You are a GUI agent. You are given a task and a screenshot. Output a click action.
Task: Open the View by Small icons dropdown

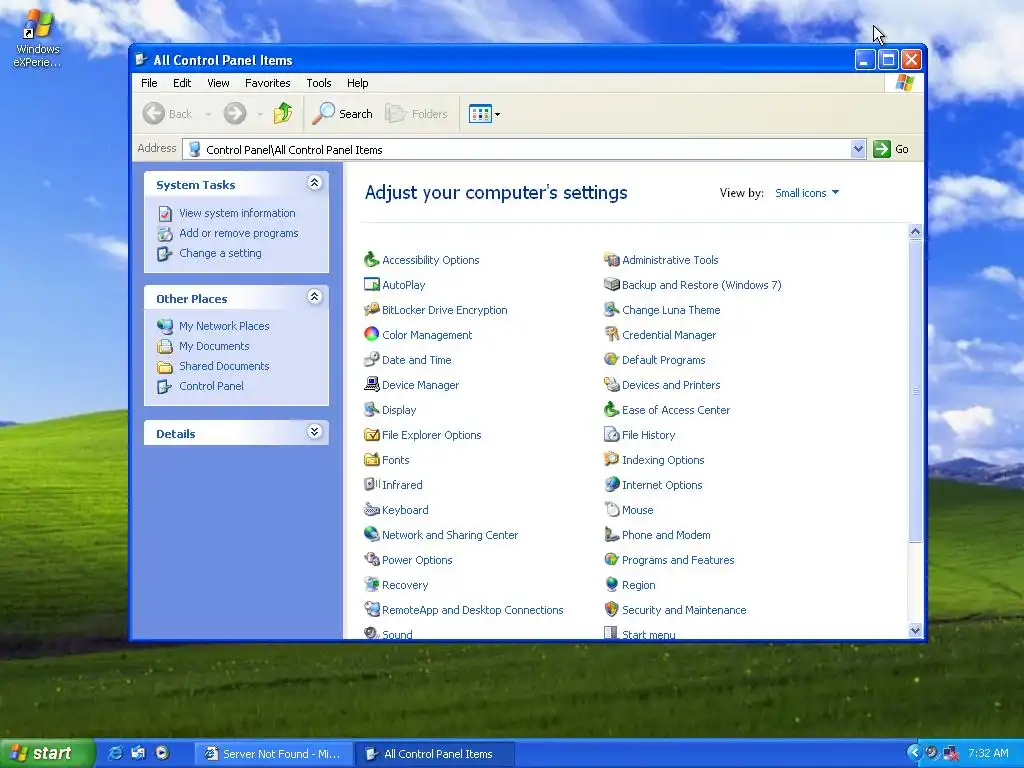pyautogui.click(x=807, y=193)
